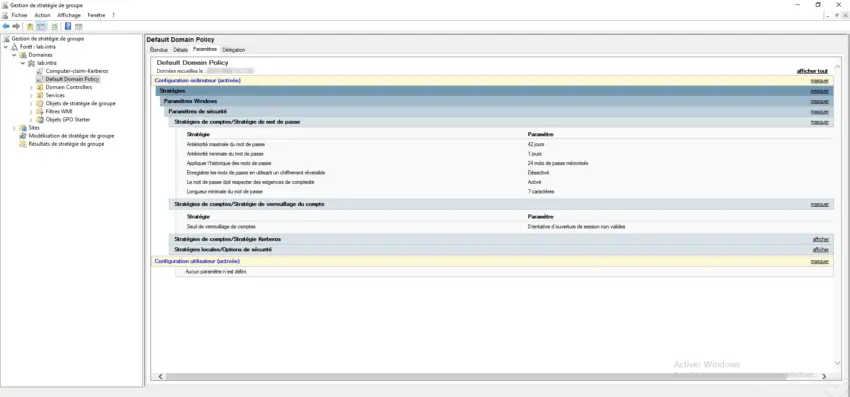Collapse the lab.intra domain node

coord(23,63)
